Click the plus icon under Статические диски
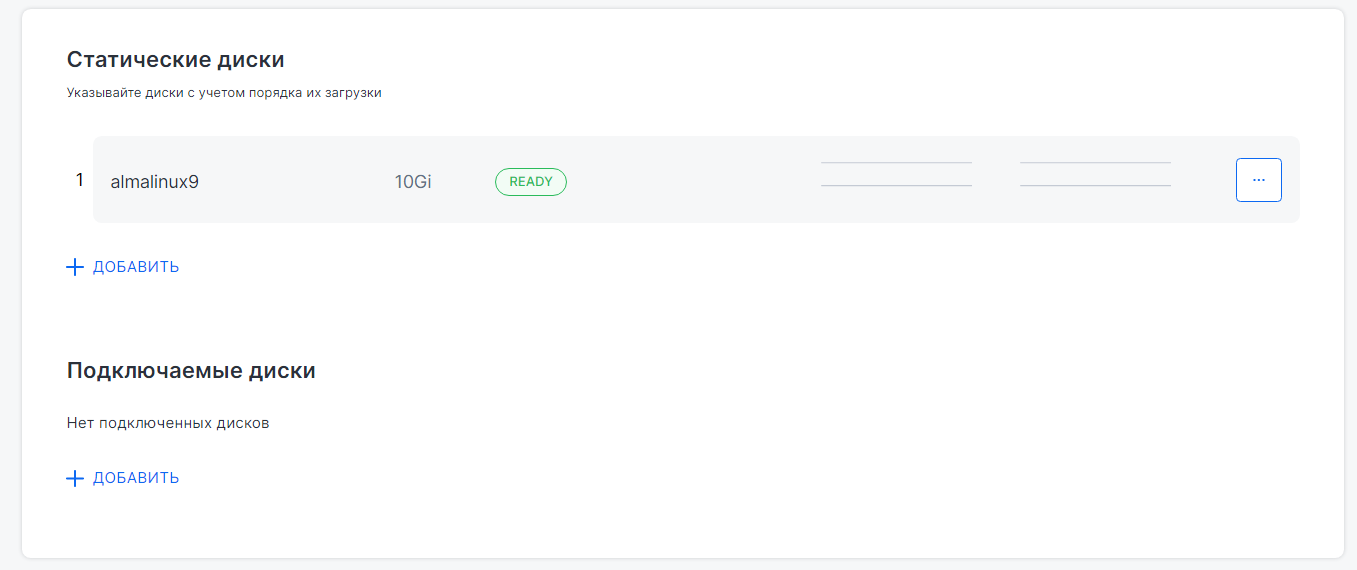 (74, 267)
